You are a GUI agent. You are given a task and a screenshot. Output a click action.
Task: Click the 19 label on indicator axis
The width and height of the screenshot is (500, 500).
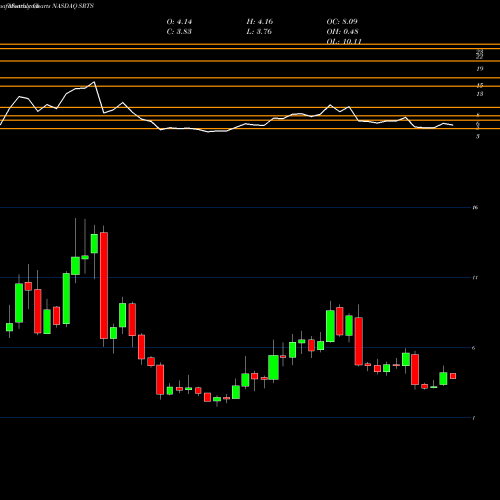tap(480, 69)
